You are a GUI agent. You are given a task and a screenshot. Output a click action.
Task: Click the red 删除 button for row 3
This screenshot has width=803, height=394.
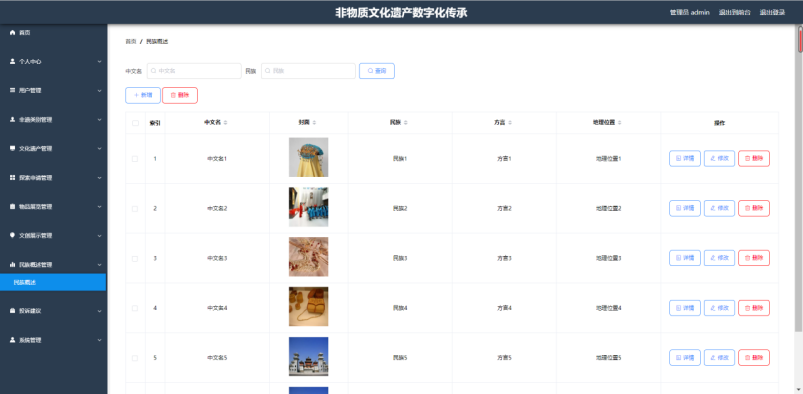754,258
